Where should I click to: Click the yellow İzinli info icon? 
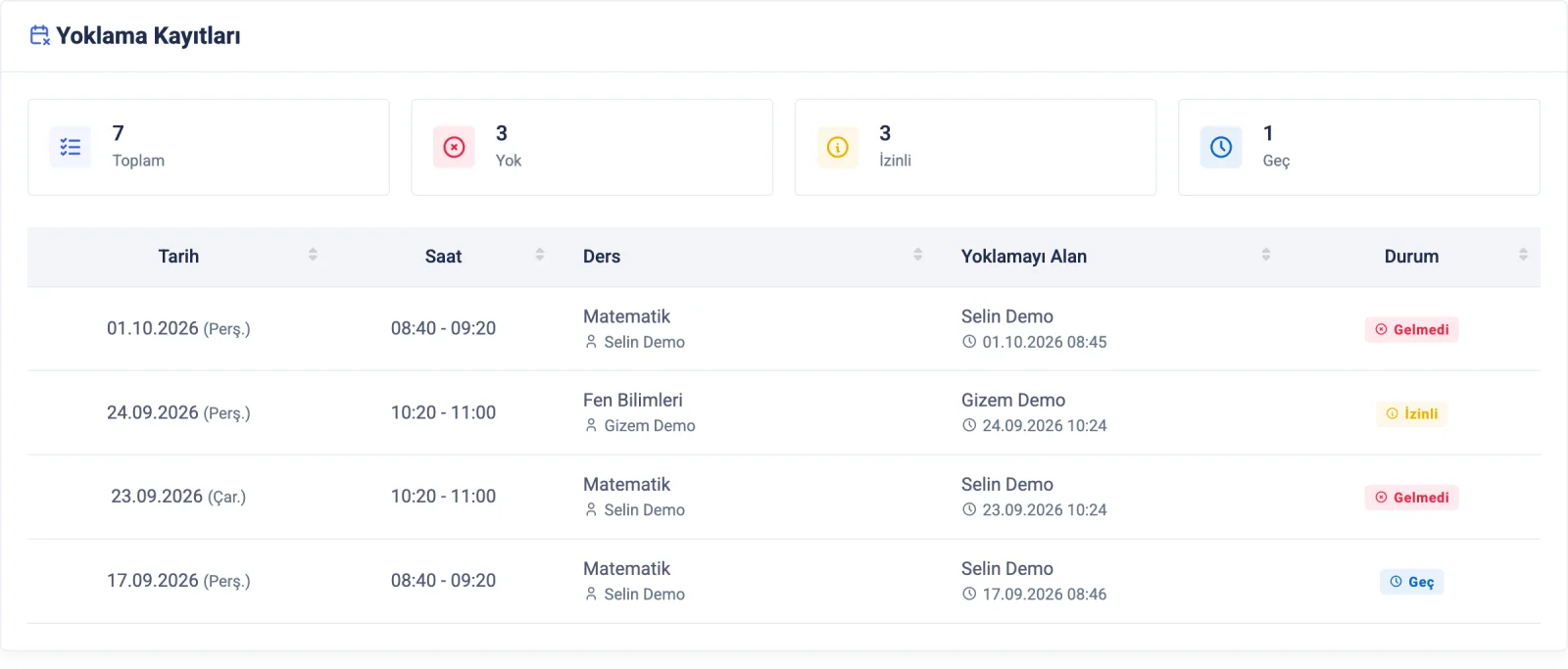click(x=838, y=147)
